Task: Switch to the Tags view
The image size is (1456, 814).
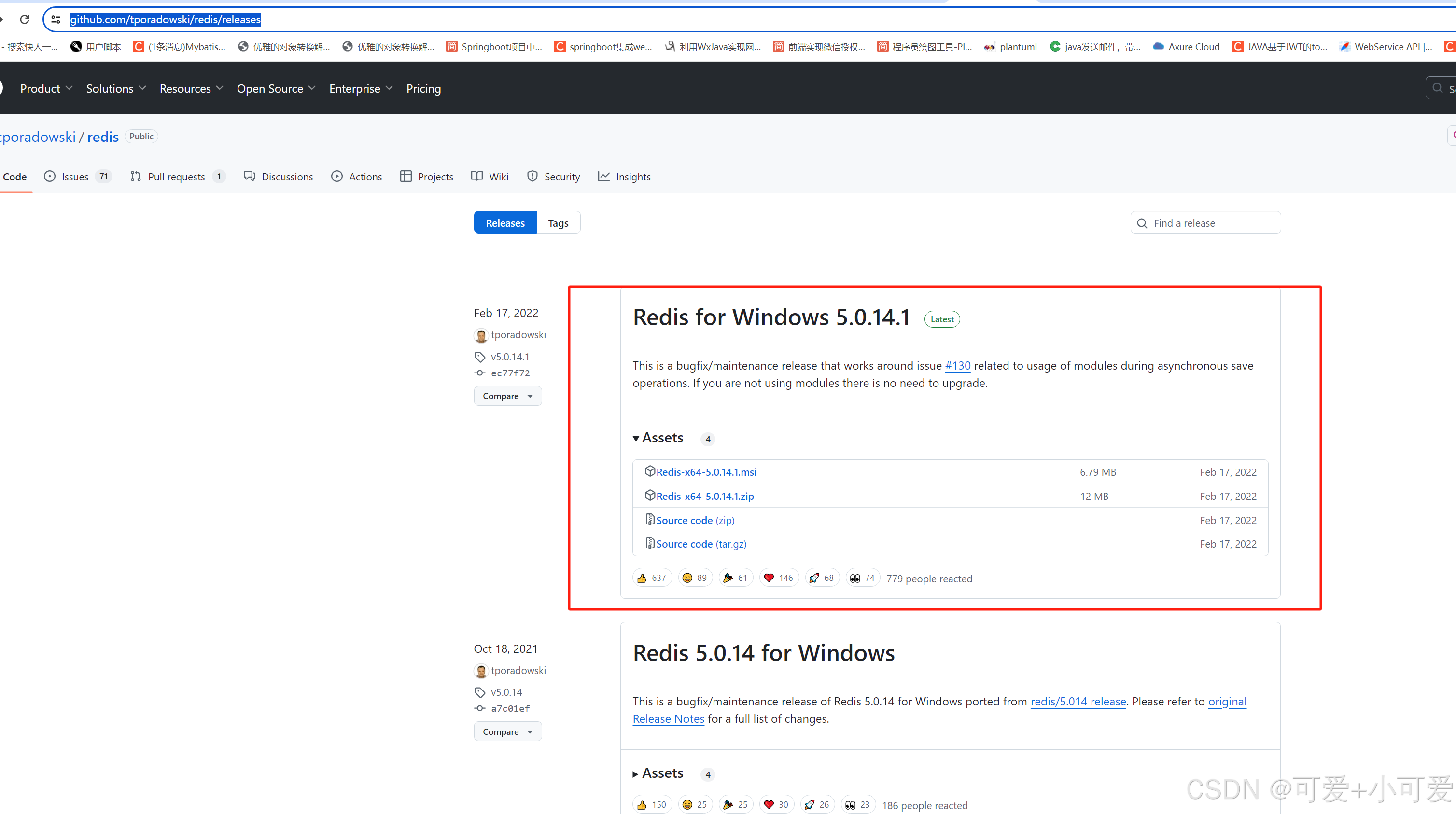Action: point(557,222)
